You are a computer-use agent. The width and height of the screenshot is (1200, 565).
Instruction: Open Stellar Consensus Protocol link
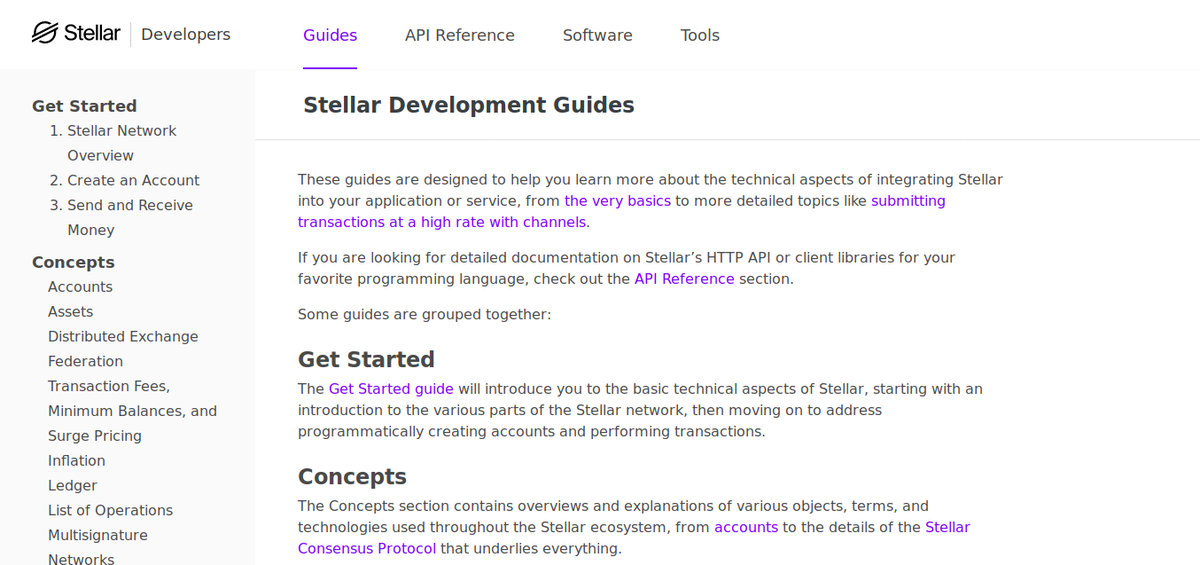click(x=634, y=538)
